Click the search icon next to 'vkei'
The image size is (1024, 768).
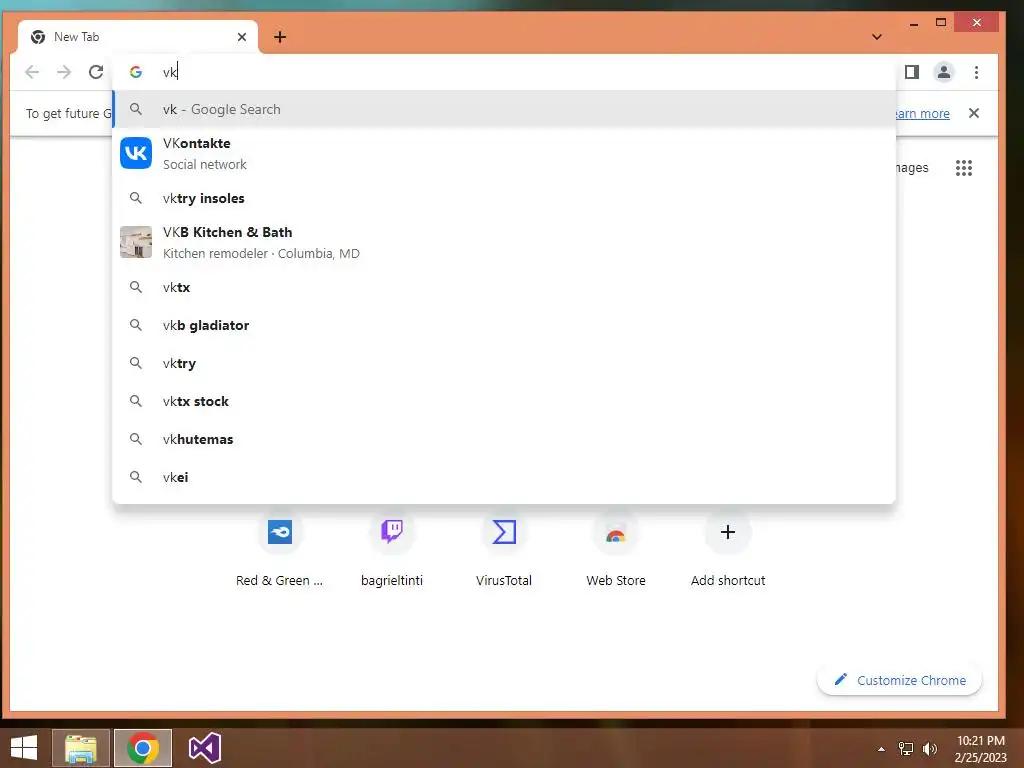pyautogui.click(x=136, y=477)
